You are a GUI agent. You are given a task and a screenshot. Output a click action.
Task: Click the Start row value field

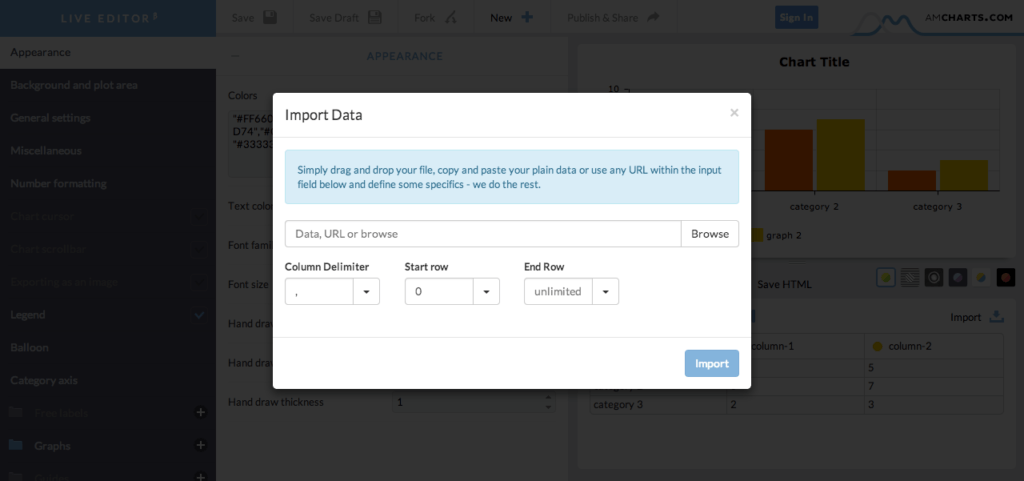[439, 292]
